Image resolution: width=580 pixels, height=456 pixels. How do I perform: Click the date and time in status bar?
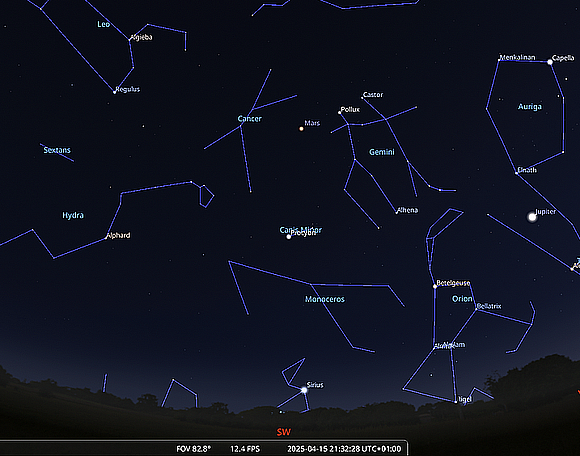point(344,449)
